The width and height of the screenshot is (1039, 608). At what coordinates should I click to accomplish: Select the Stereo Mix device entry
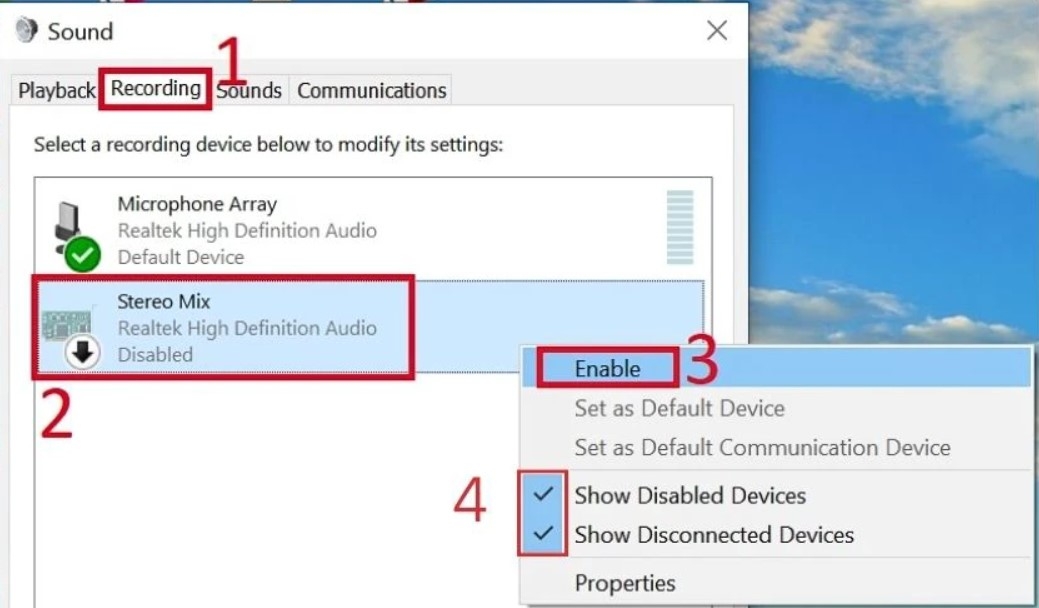point(369,327)
